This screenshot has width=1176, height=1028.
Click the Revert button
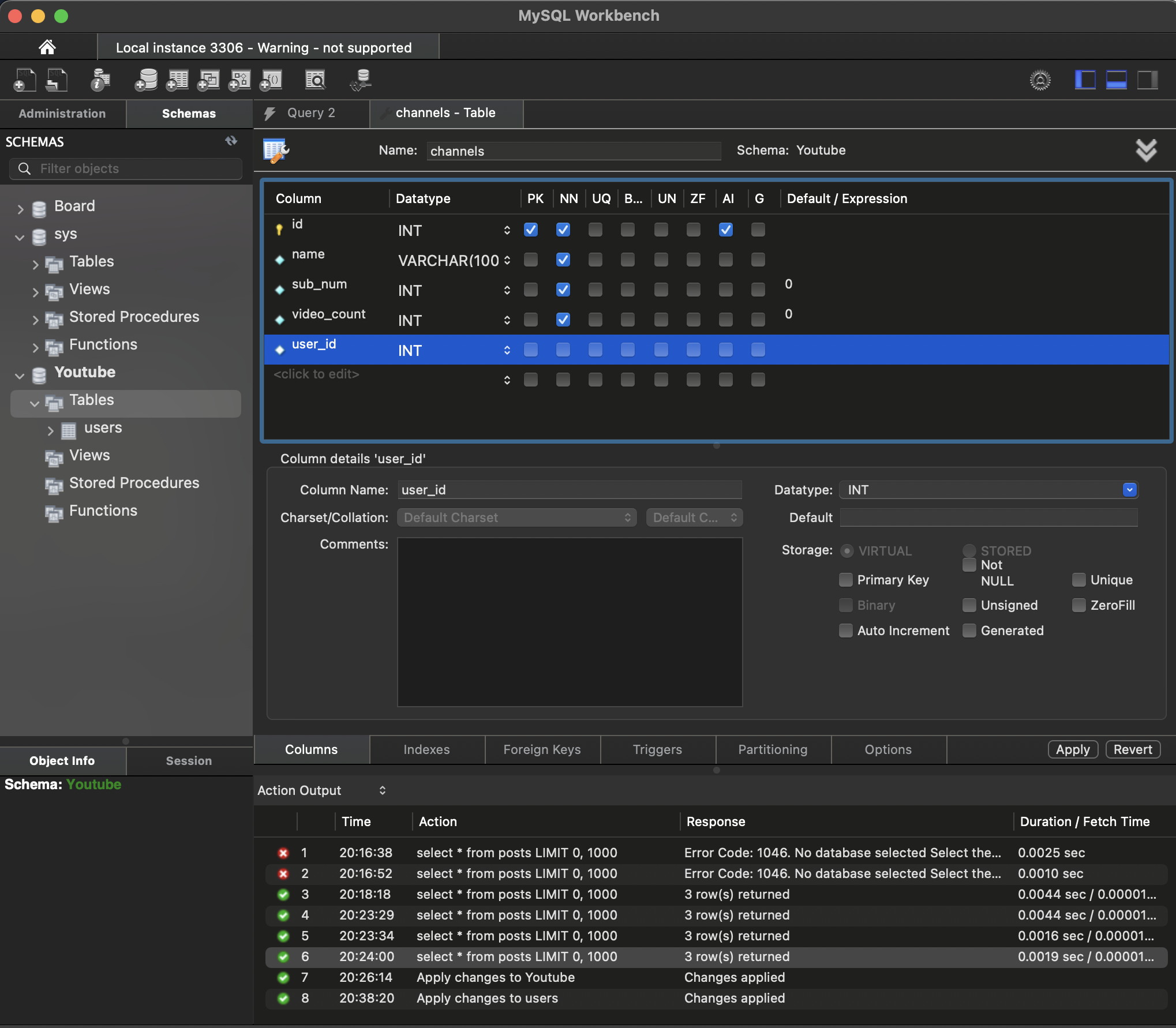click(x=1132, y=749)
